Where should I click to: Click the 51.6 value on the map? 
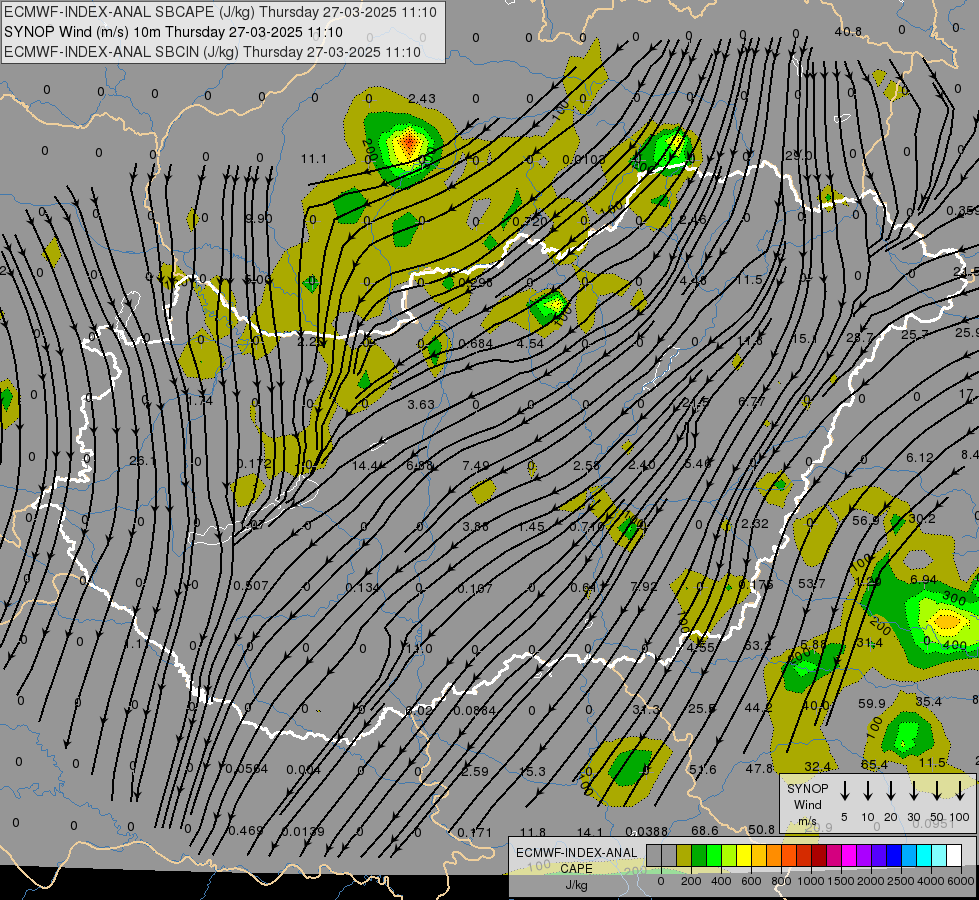(702, 770)
